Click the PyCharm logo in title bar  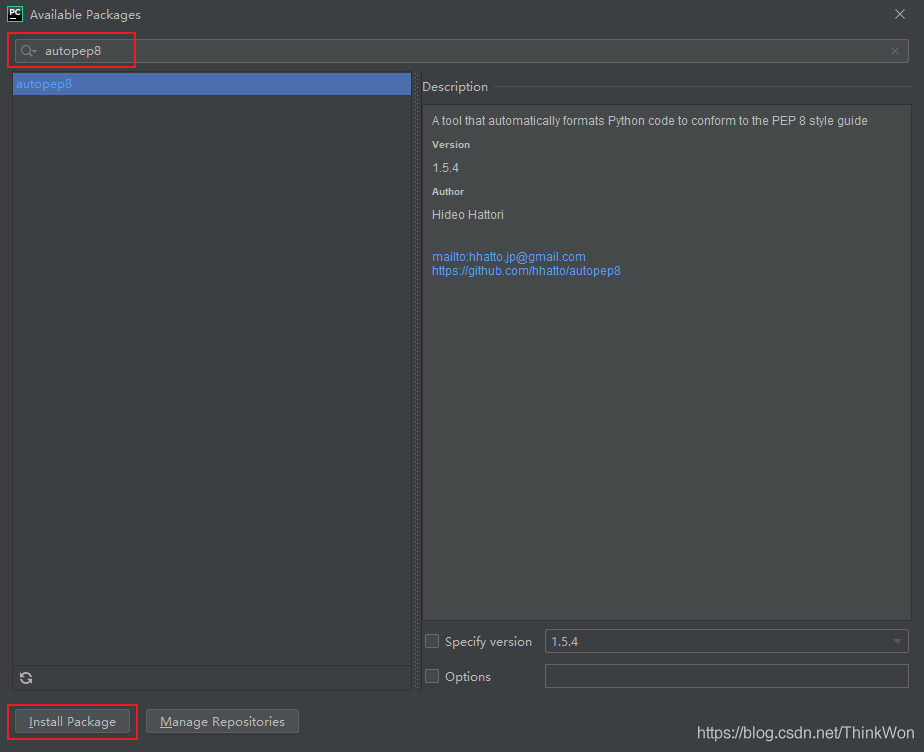(x=15, y=14)
